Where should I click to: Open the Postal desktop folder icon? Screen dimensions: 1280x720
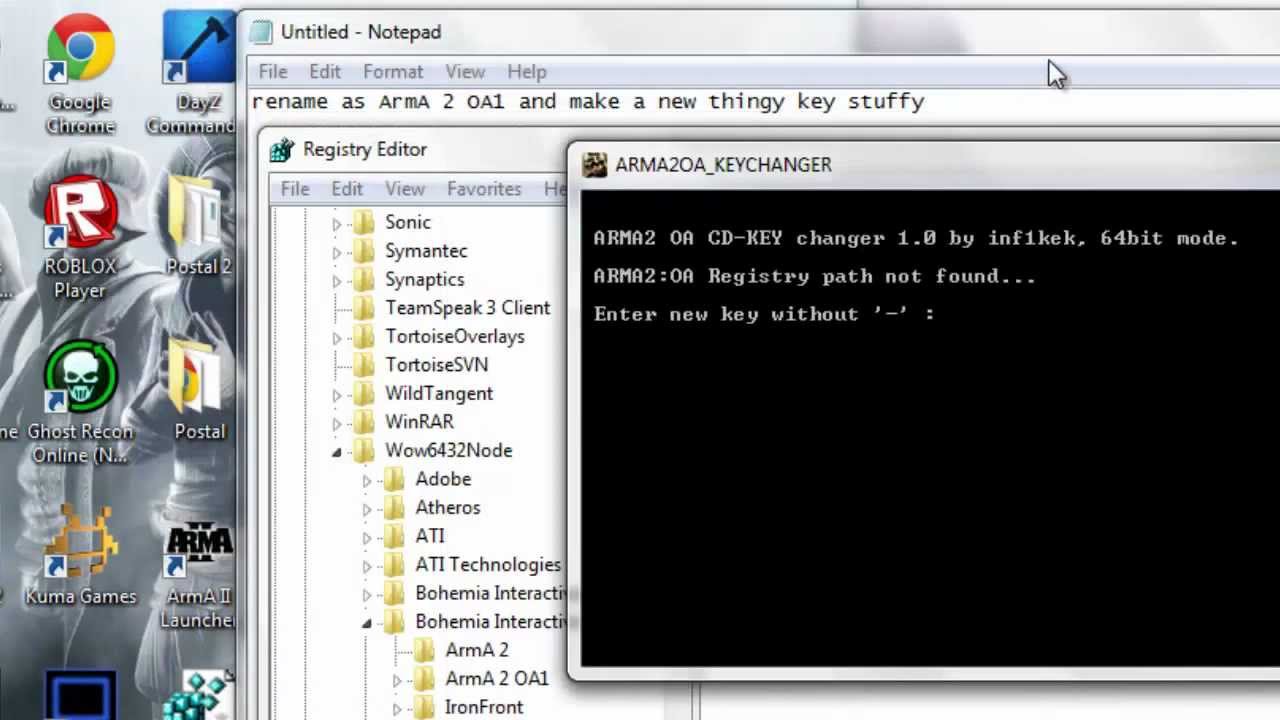coord(199,390)
